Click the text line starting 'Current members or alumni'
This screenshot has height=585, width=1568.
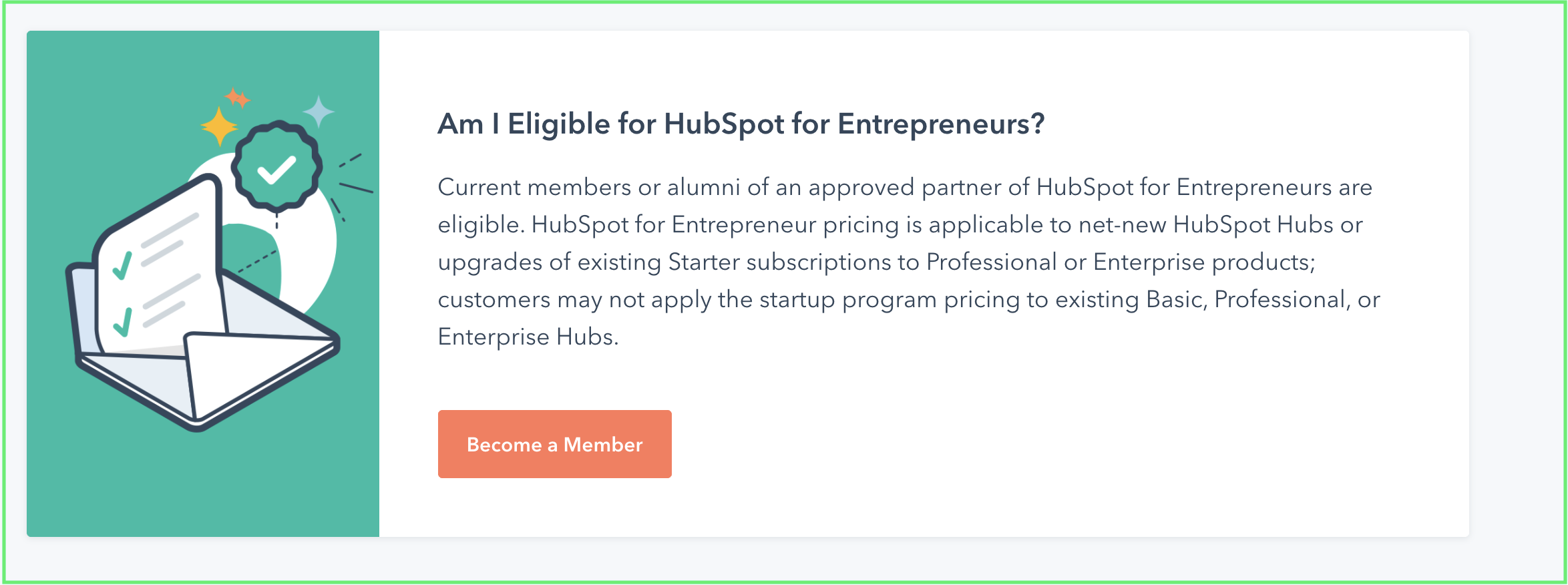tap(905, 188)
